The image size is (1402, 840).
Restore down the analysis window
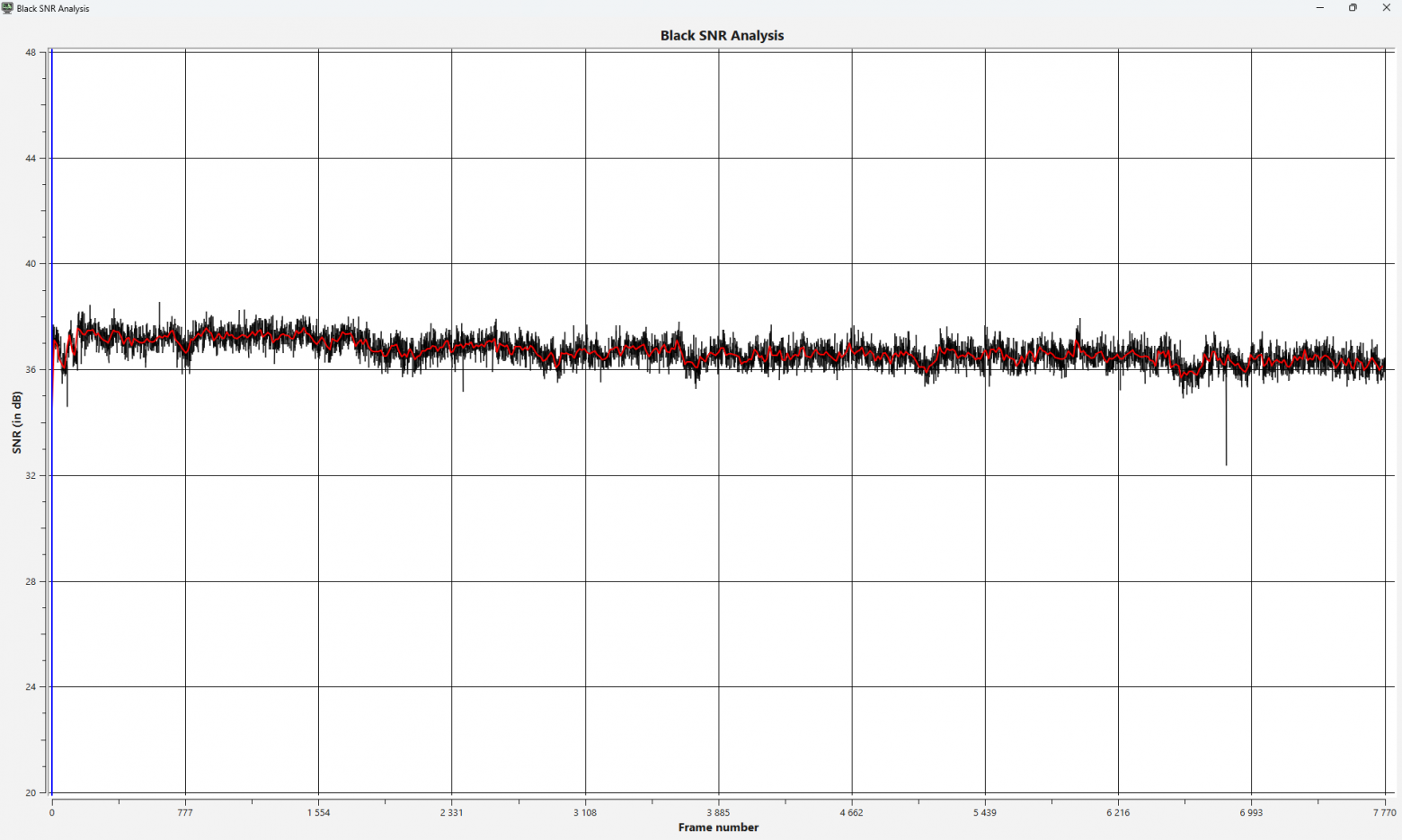[x=1353, y=8]
